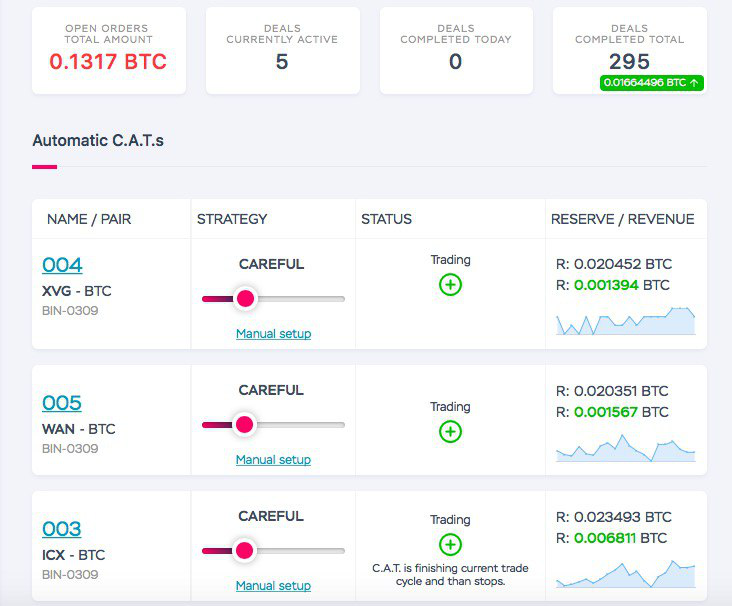
Task: Click the strategy slider knob for 003
Action: click(245, 550)
